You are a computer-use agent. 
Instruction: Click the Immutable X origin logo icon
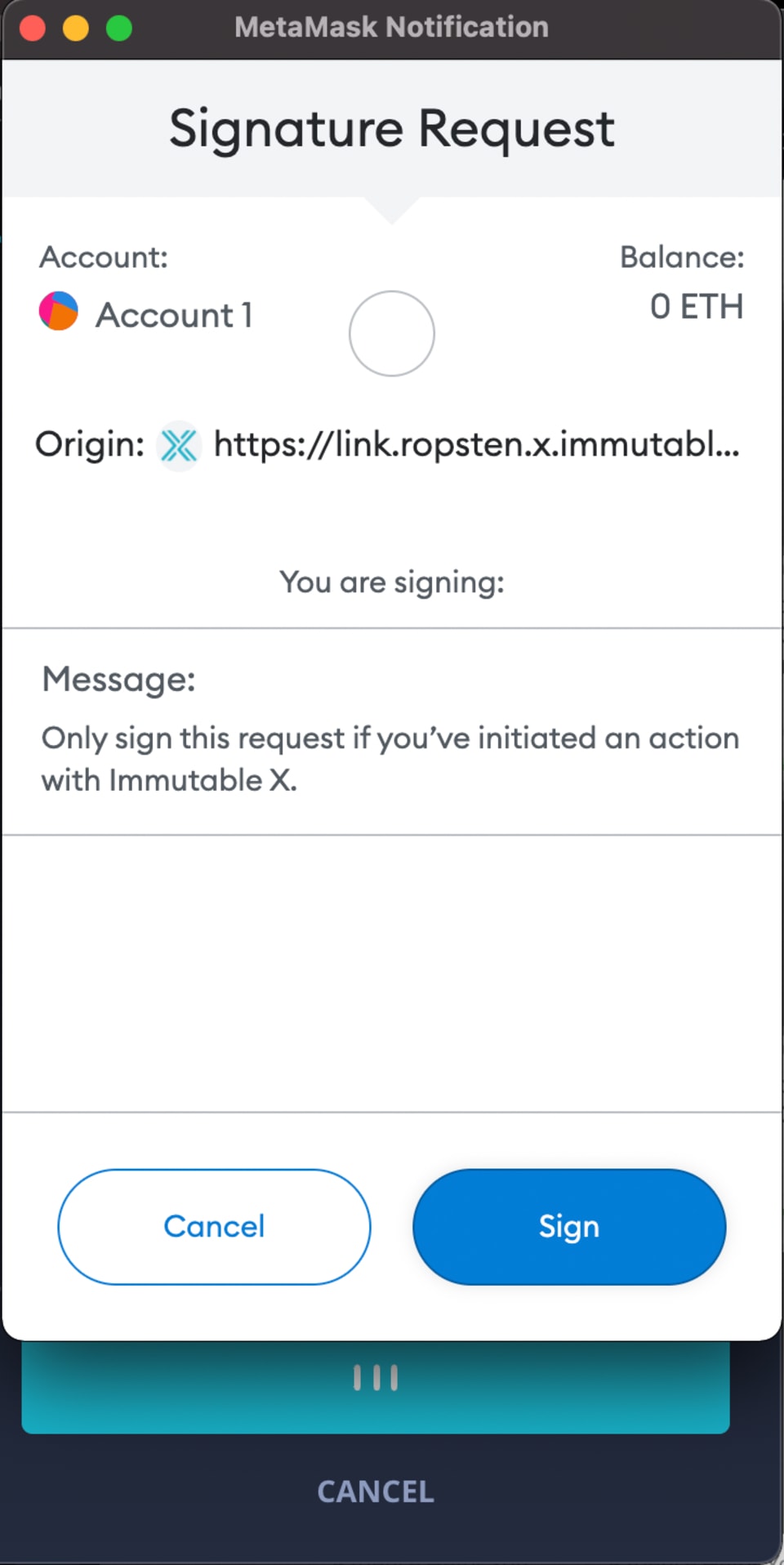pyautogui.click(x=179, y=445)
